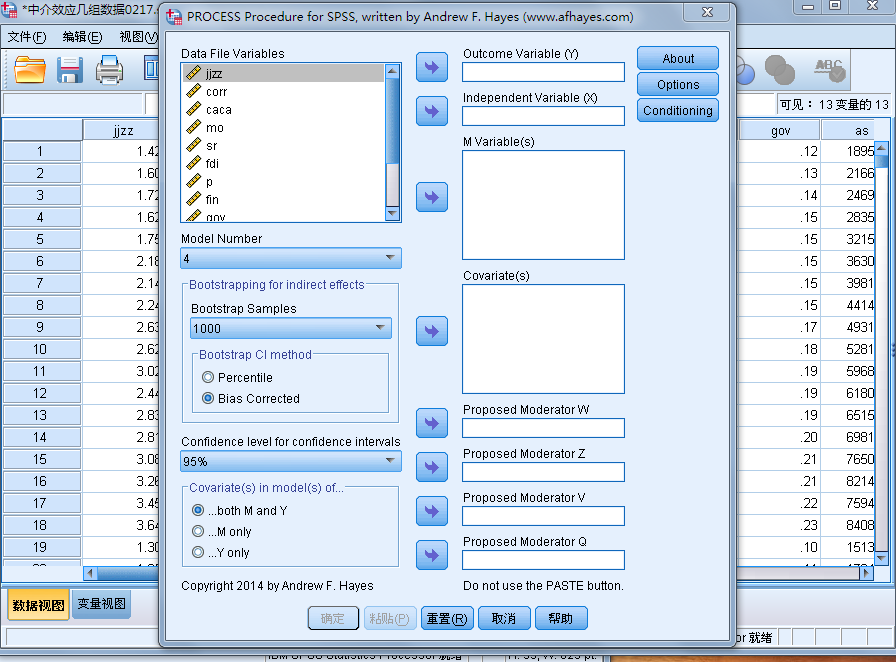Click gray circles icon in SPSS toolbar

coord(779,70)
